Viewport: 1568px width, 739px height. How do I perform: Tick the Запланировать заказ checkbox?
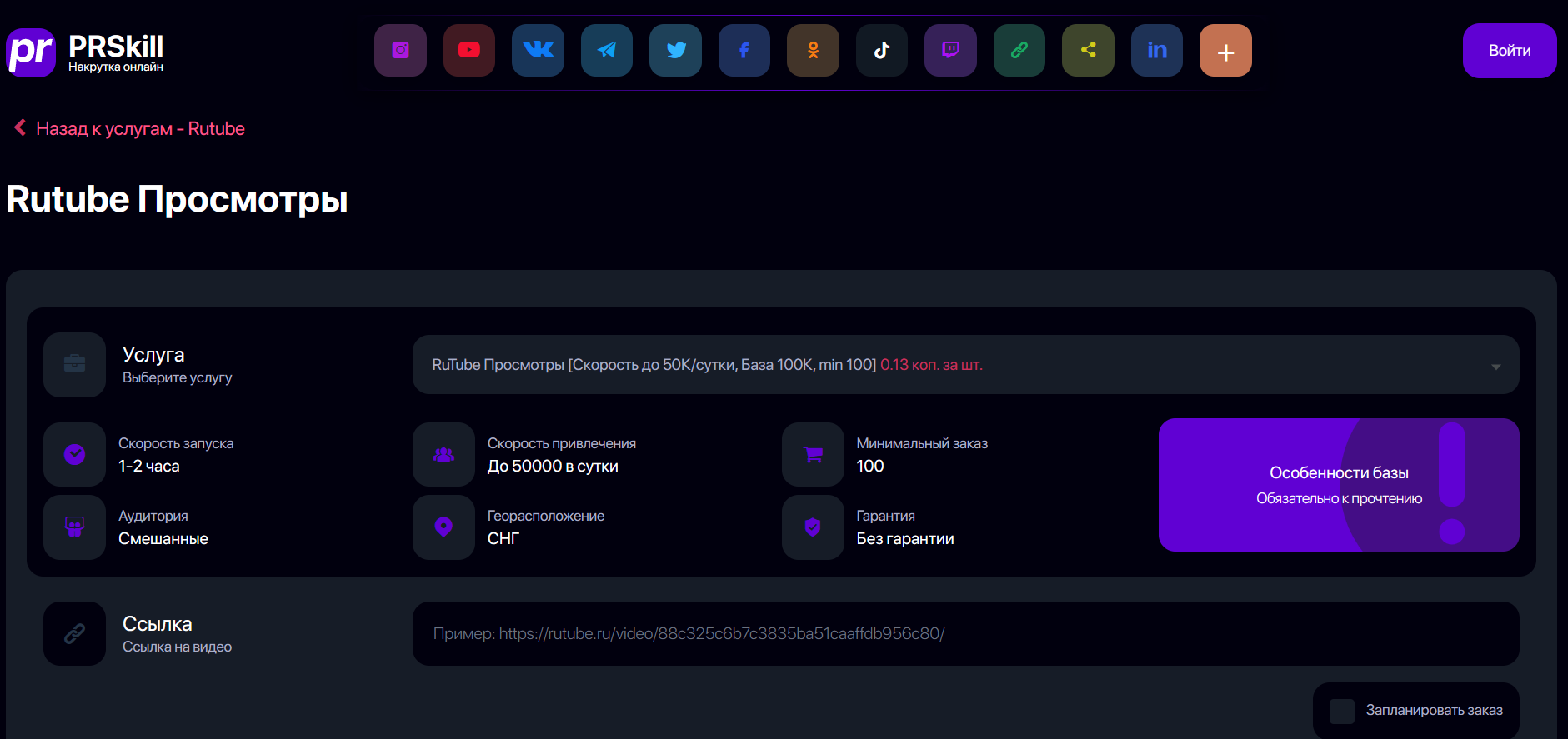click(1342, 711)
